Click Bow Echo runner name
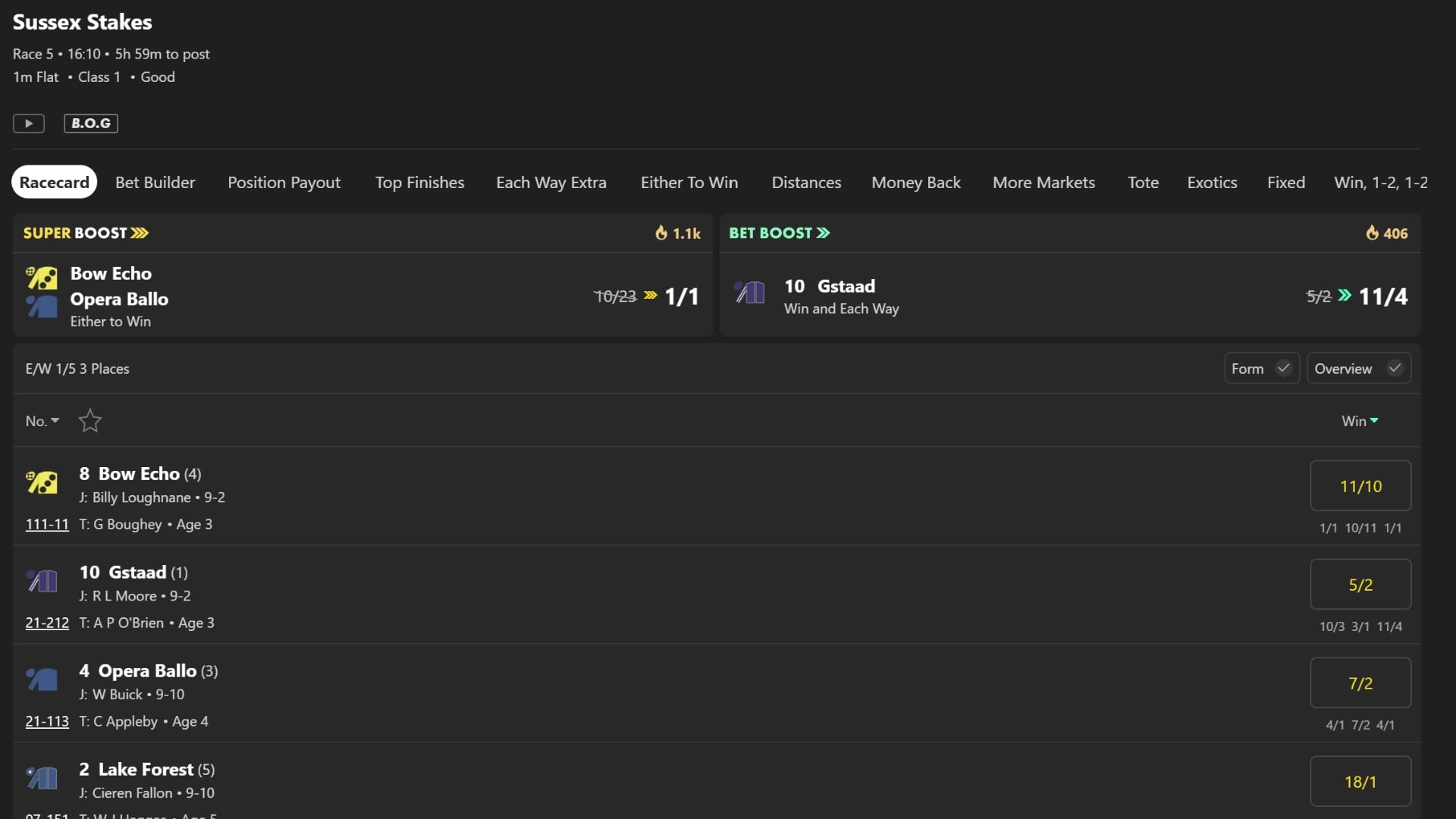The width and height of the screenshot is (1456, 819). (x=139, y=473)
